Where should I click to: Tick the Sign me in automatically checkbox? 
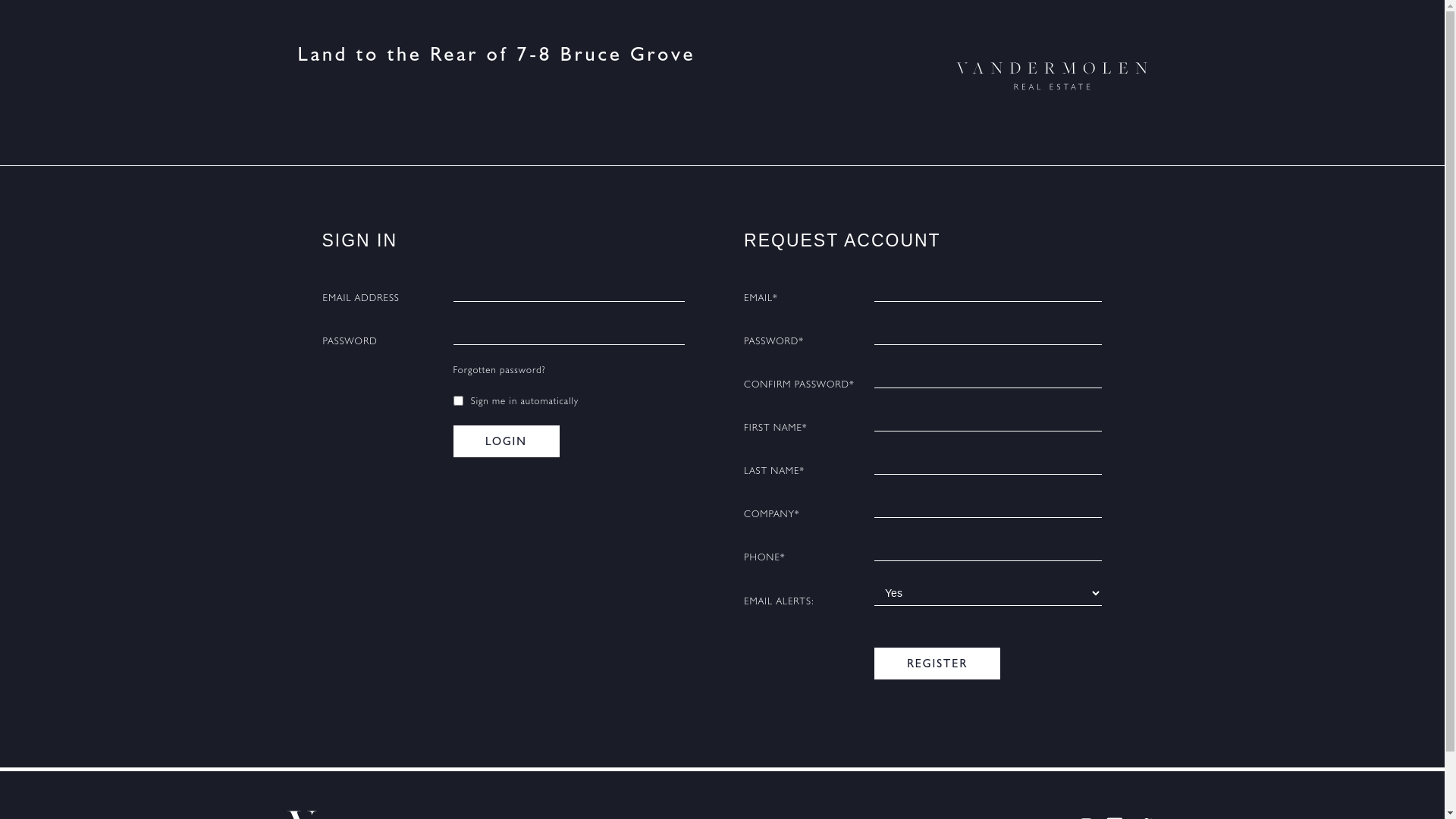coord(458,401)
